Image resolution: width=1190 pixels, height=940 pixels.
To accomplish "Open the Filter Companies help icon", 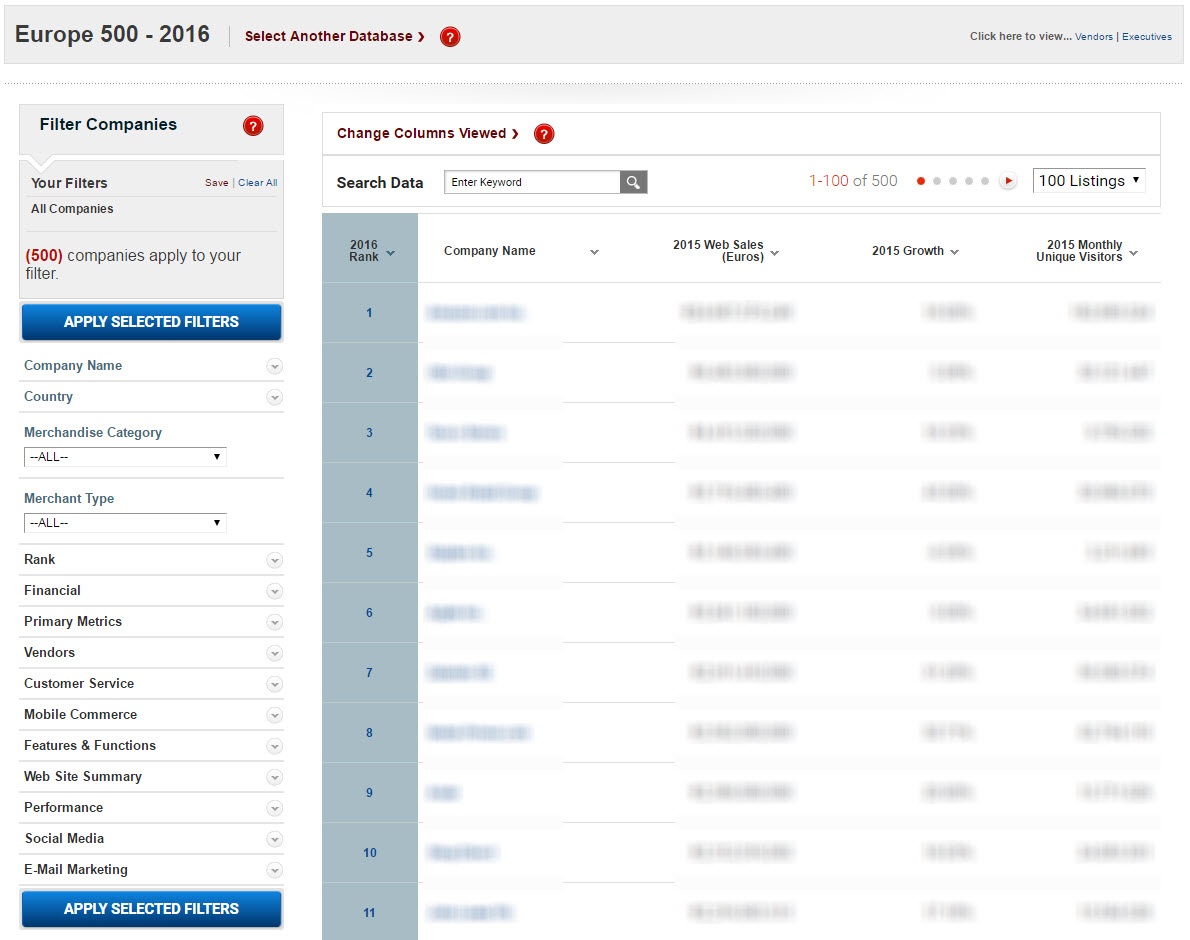I will click(x=253, y=126).
